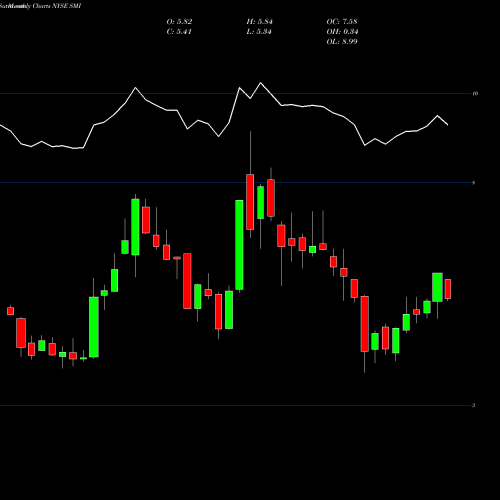
Task: Select the 'O: 5.82' open value
Action: (179, 22)
